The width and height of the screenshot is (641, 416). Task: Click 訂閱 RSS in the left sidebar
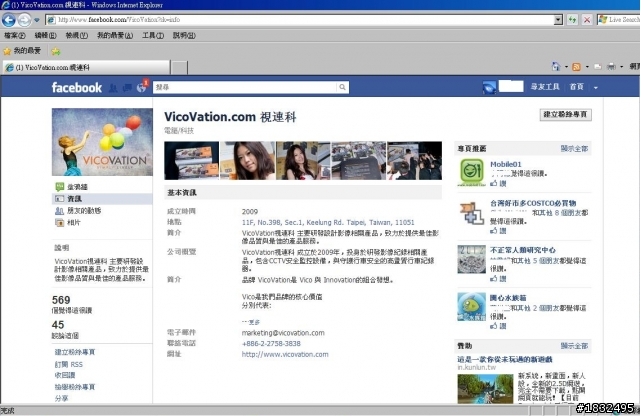(x=69, y=364)
